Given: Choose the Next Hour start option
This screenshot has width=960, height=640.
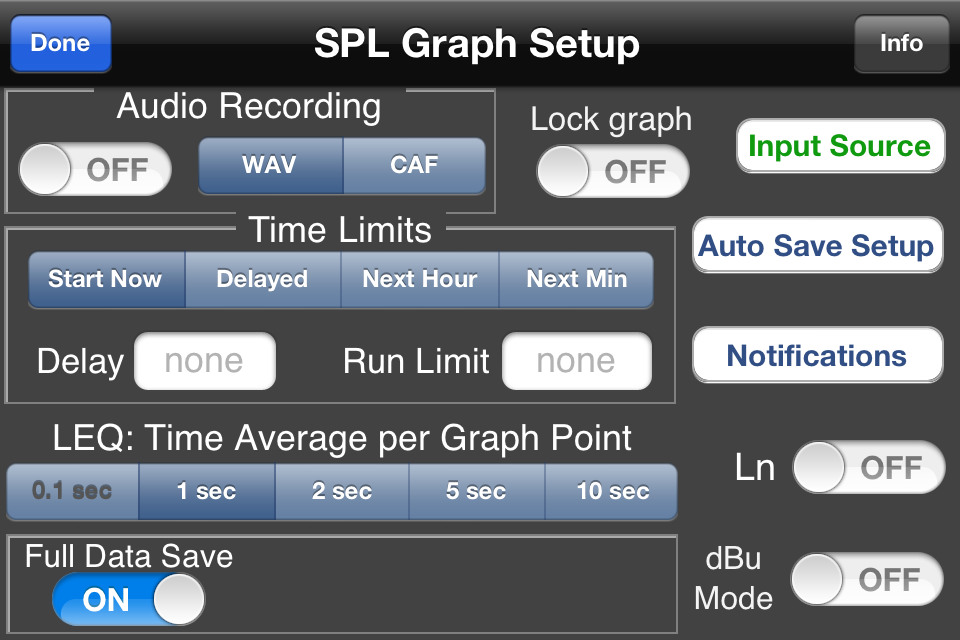Looking at the screenshot, I should pyautogui.click(x=420, y=280).
